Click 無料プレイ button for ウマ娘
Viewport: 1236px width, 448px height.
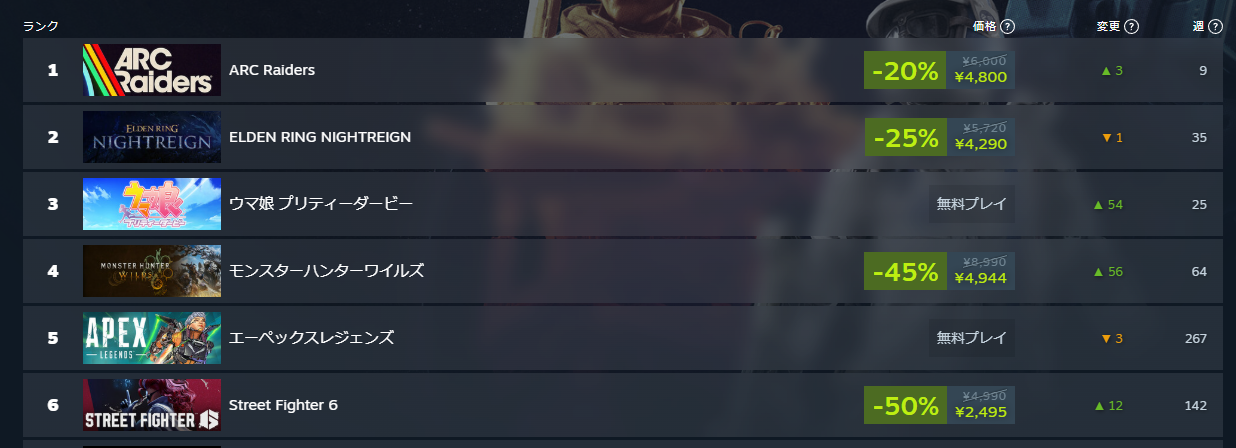[971, 204]
